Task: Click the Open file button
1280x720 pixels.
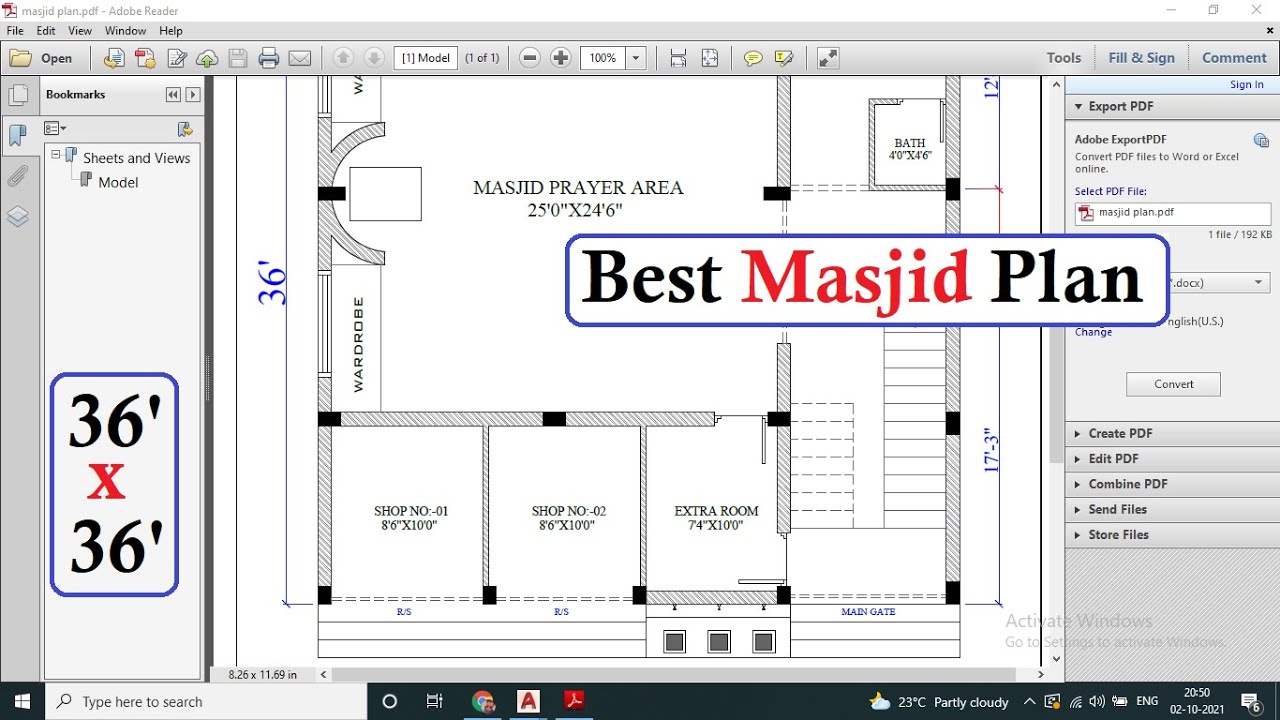Action: pos(41,58)
